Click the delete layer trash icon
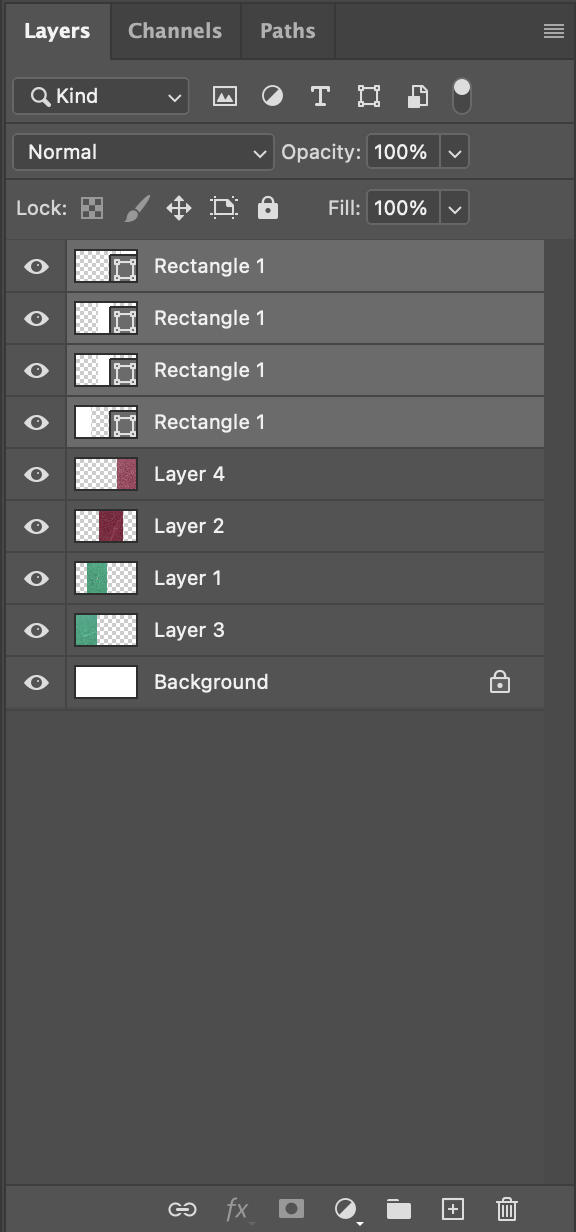Viewport: 576px width, 1232px height. pos(507,1208)
